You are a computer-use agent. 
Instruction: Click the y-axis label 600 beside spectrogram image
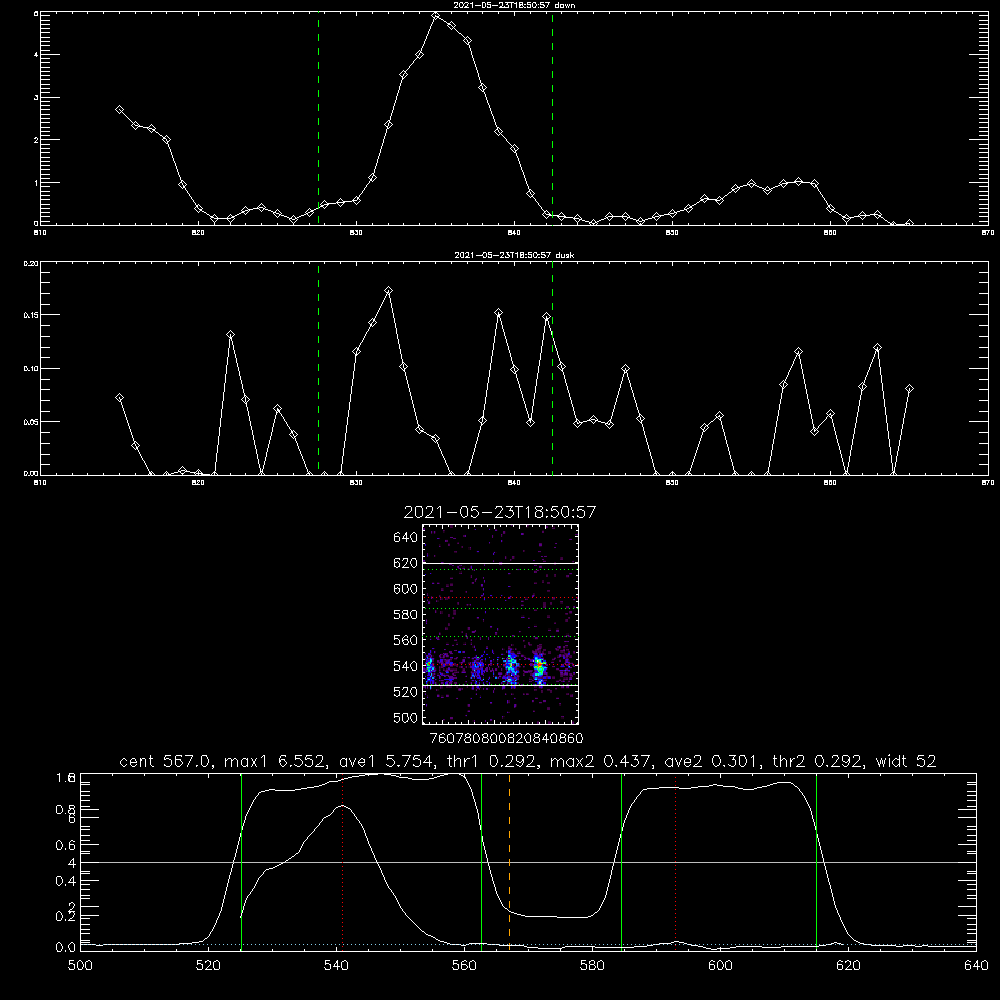[406, 589]
